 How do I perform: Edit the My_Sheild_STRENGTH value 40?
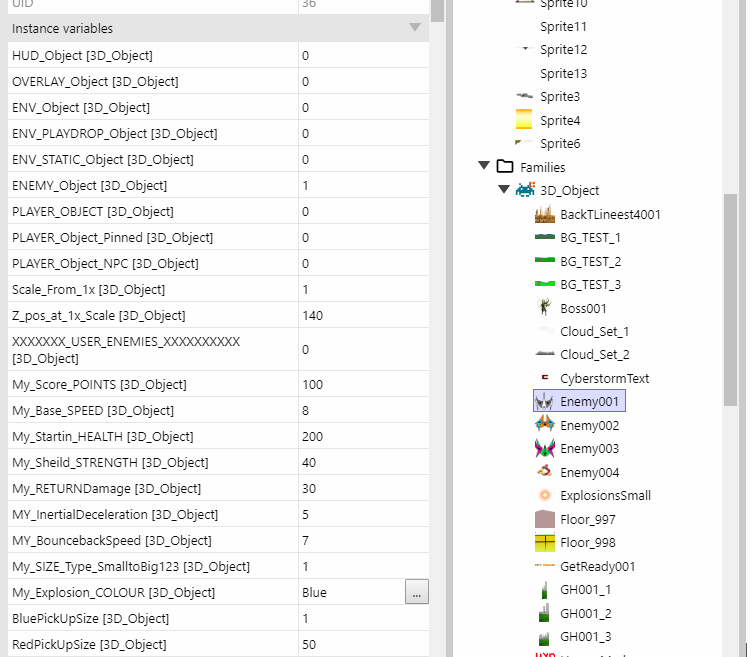click(x=363, y=462)
